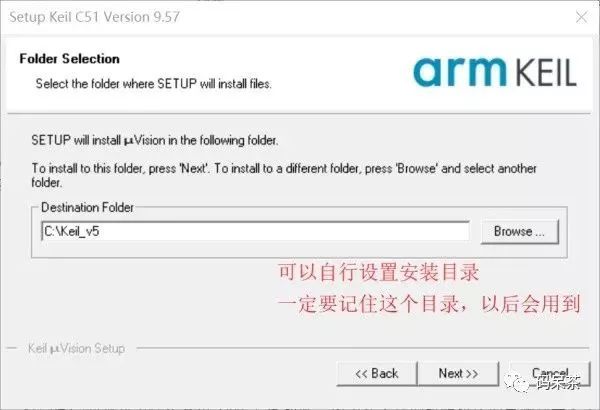Click the red text 以后会用到
The image size is (600, 410).
(530, 304)
